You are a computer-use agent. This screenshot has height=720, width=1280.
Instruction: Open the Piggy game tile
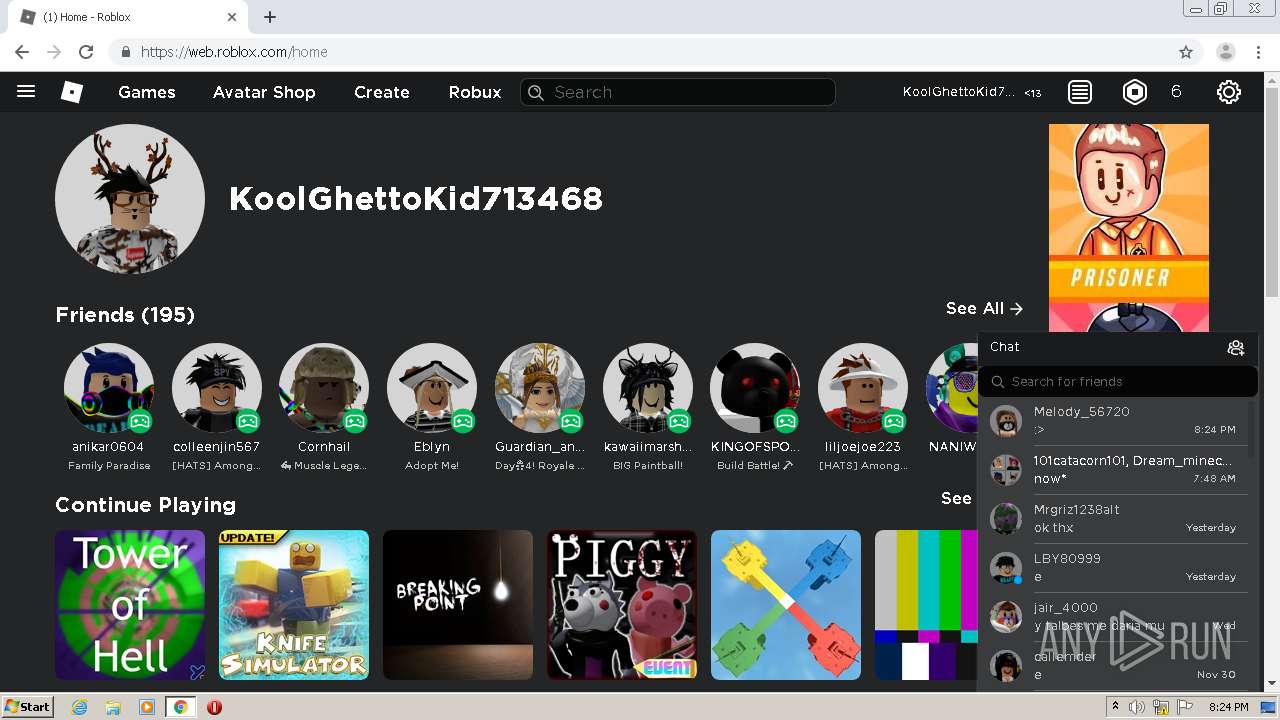pyautogui.click(x=622, y=605)
